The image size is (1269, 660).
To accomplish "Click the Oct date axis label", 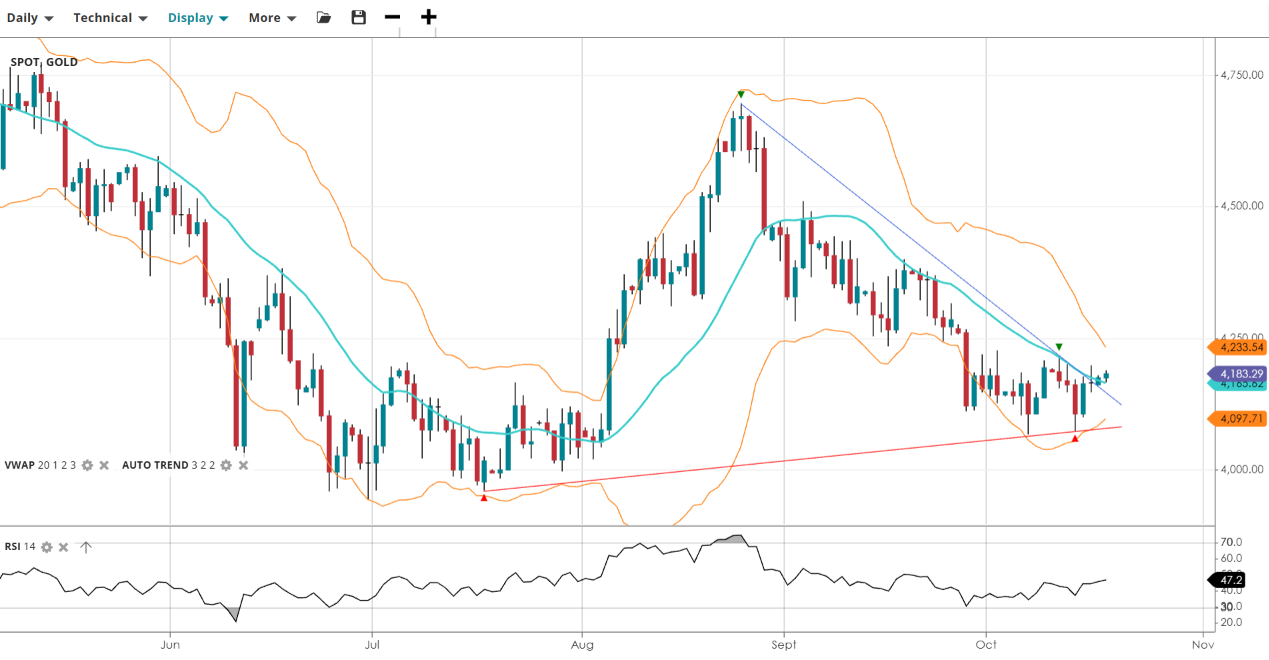I will [986, 645].
